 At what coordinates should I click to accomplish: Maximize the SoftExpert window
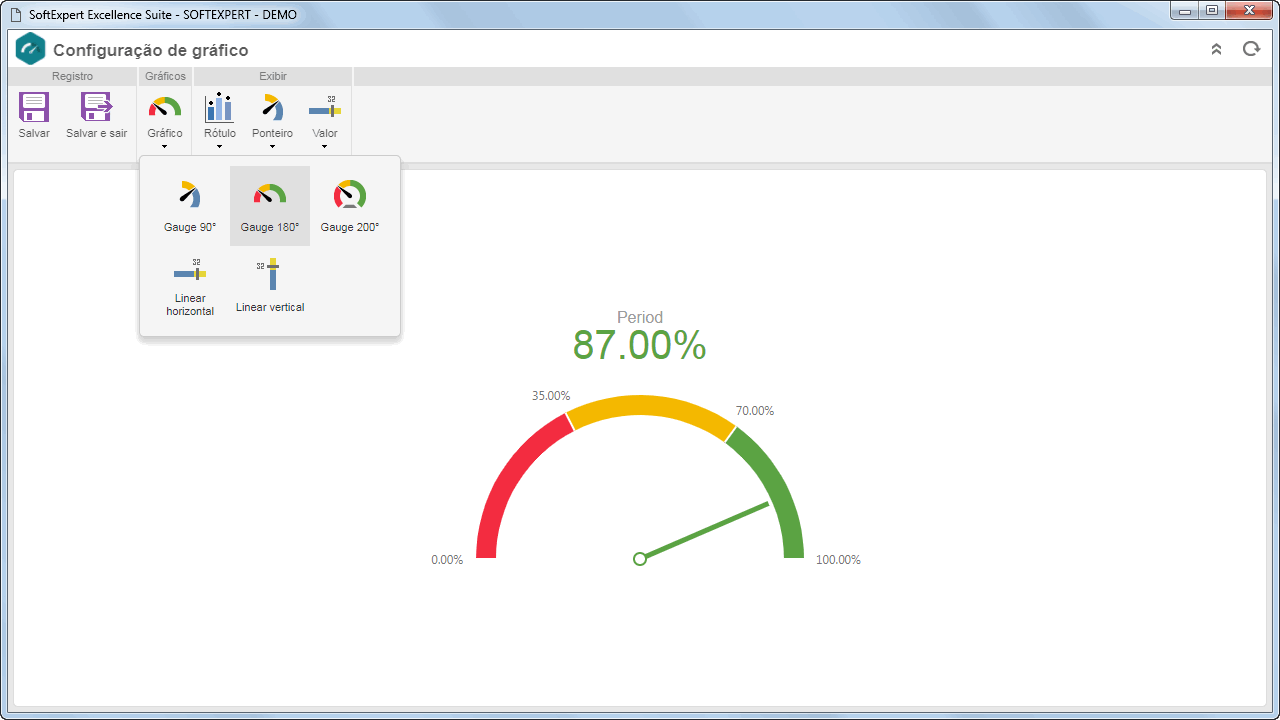[x=1211, y=10]
